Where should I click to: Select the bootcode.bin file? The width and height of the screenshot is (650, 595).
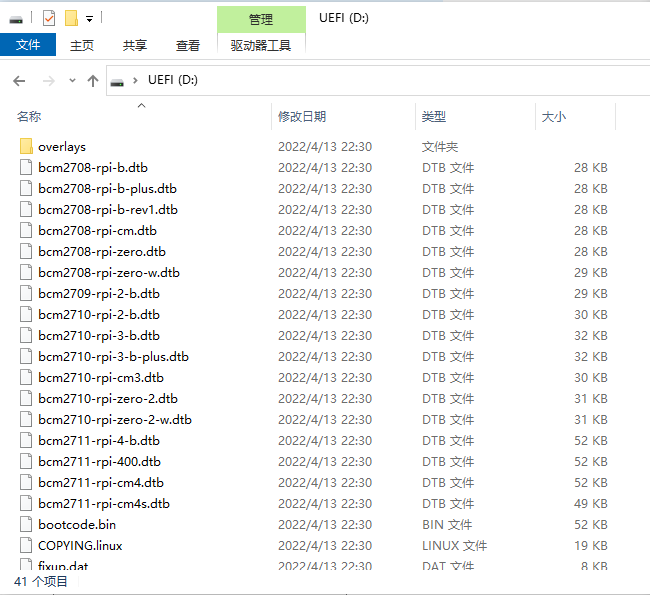77,524
